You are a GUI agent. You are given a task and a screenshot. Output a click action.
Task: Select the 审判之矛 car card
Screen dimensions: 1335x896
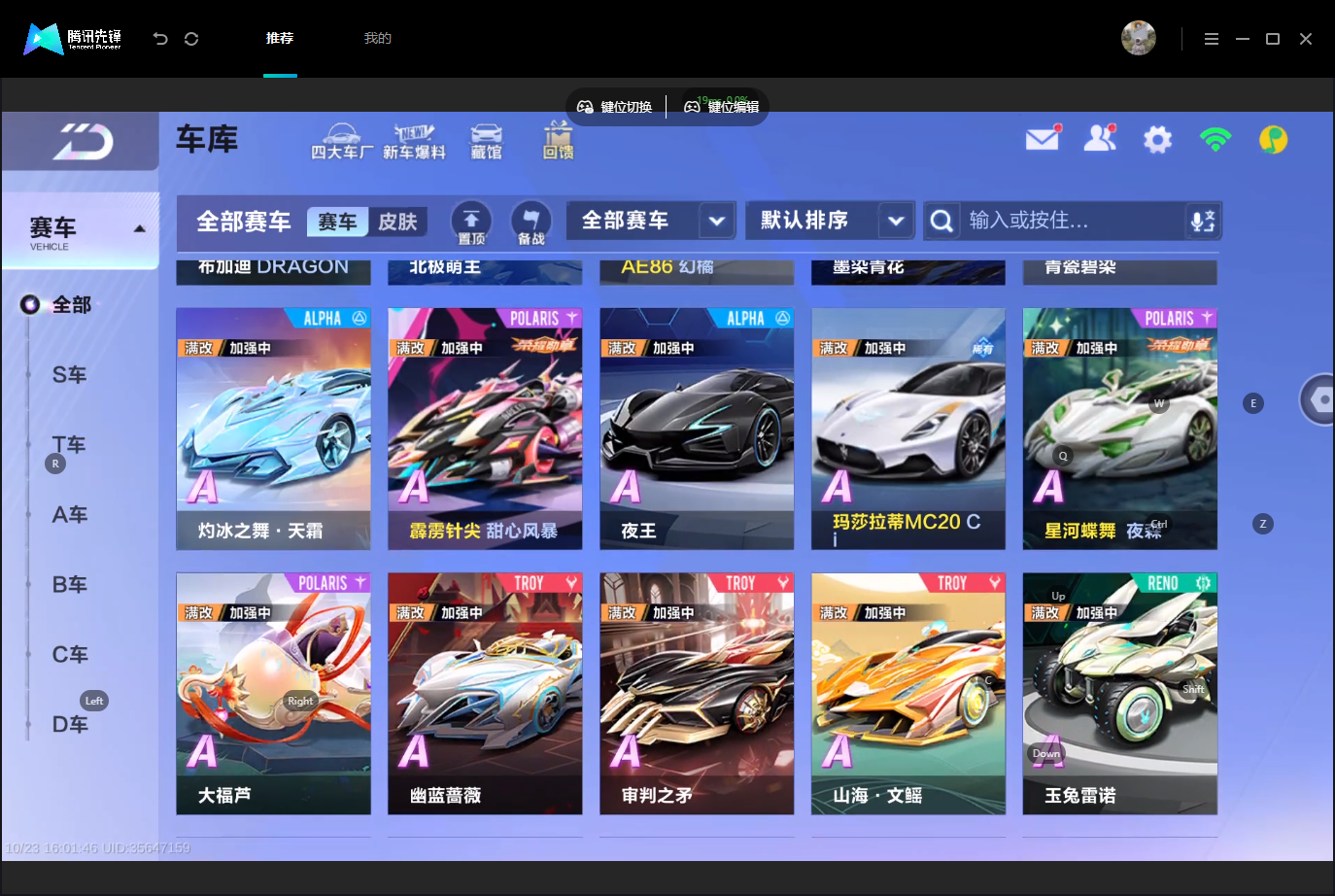pos(697,694)
